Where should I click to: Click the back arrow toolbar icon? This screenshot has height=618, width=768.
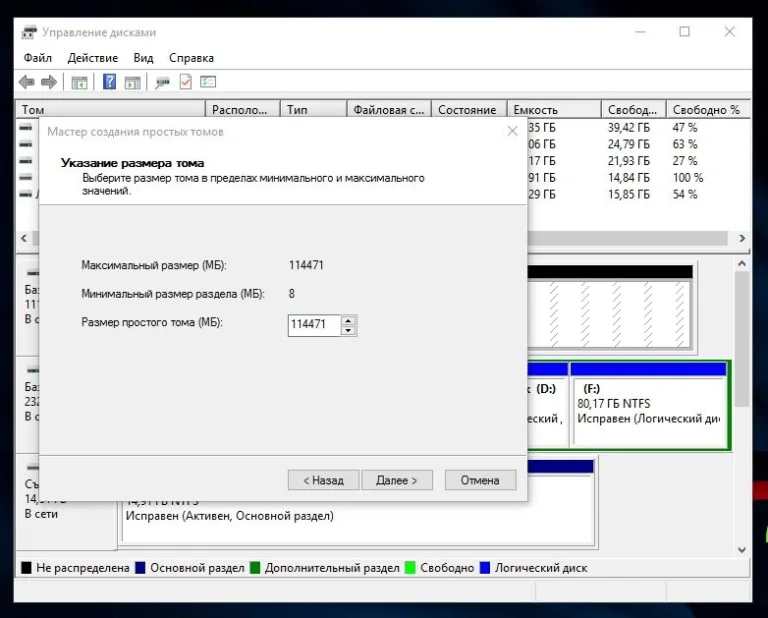26,82
